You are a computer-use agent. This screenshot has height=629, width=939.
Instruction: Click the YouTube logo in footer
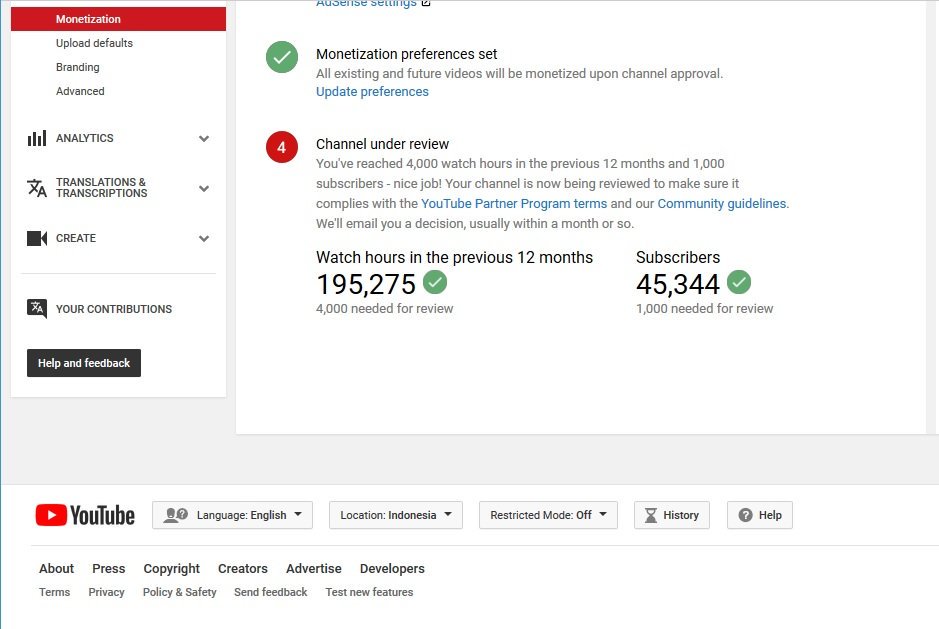85,515
